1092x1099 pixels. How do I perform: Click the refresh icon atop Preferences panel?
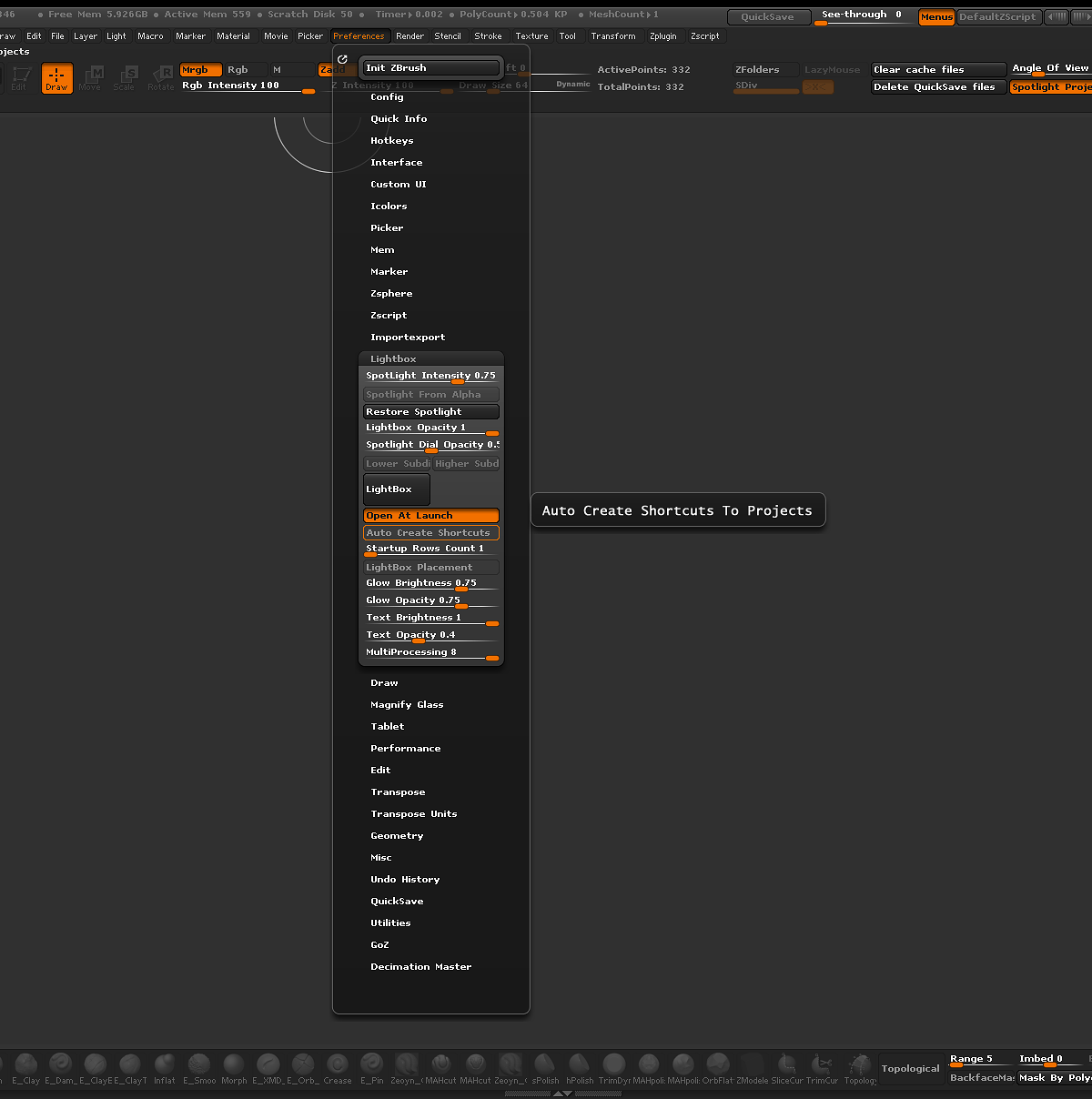[342, 59]
